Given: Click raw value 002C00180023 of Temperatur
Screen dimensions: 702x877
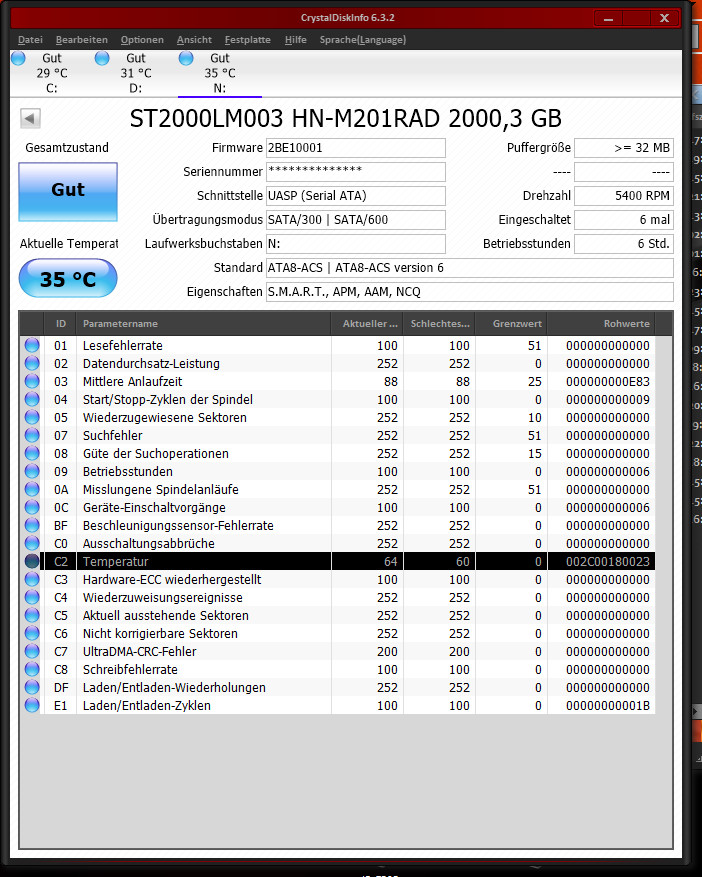Looking at the screenshot, I should (607, 562).
